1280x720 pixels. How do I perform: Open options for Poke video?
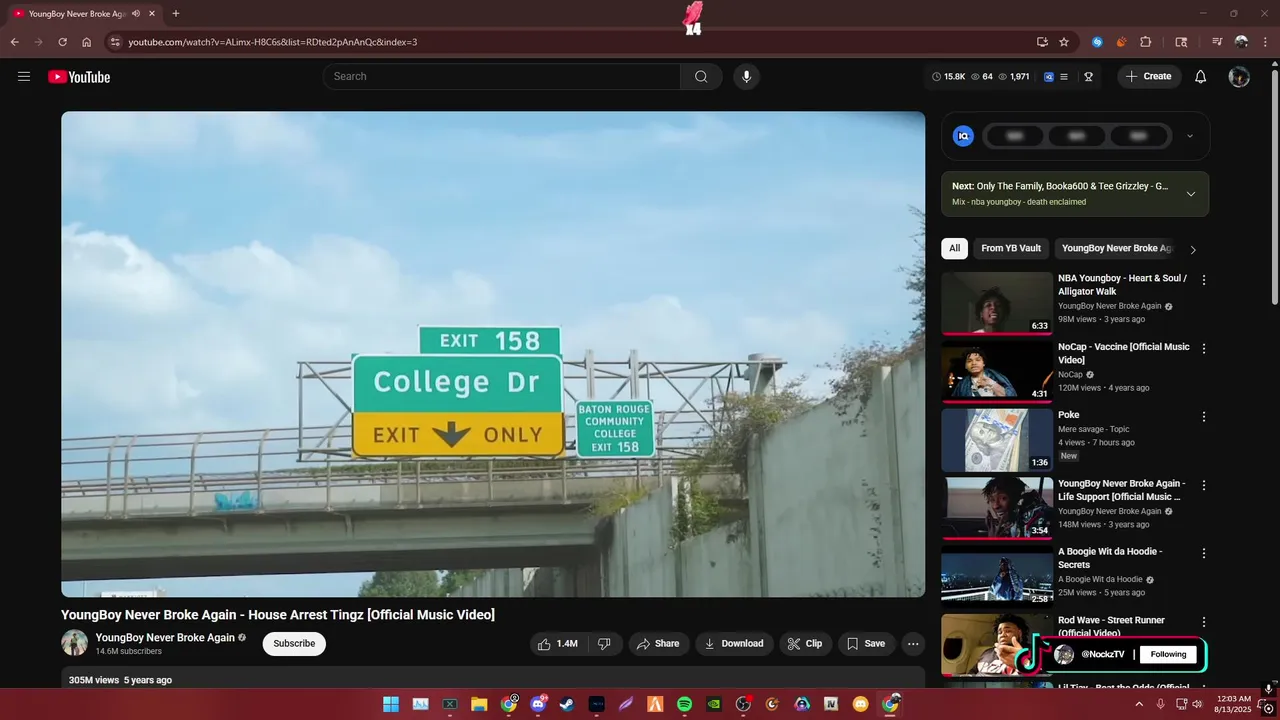[1204, 416]
